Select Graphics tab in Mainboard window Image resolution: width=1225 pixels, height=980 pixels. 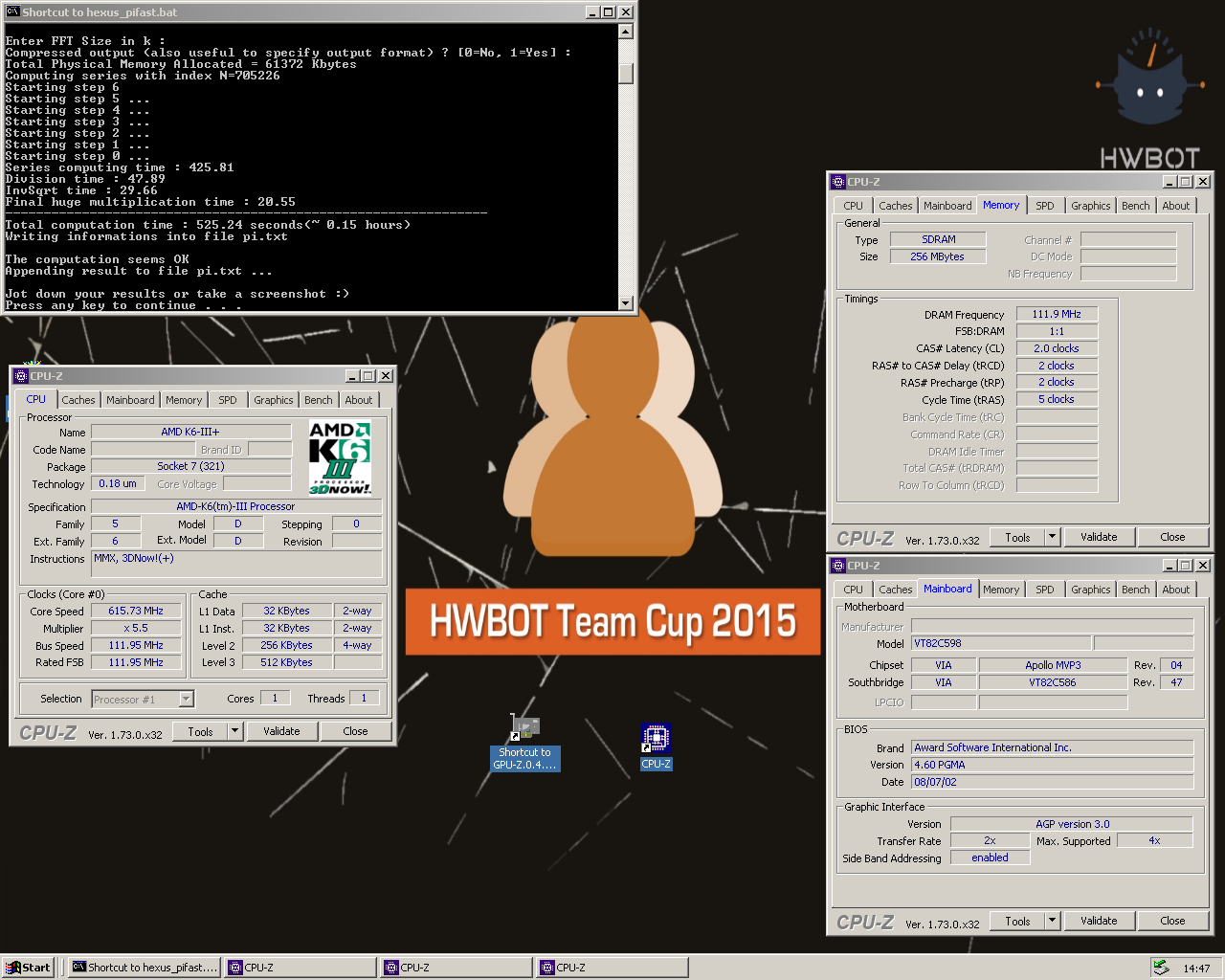click(1091, 590)
